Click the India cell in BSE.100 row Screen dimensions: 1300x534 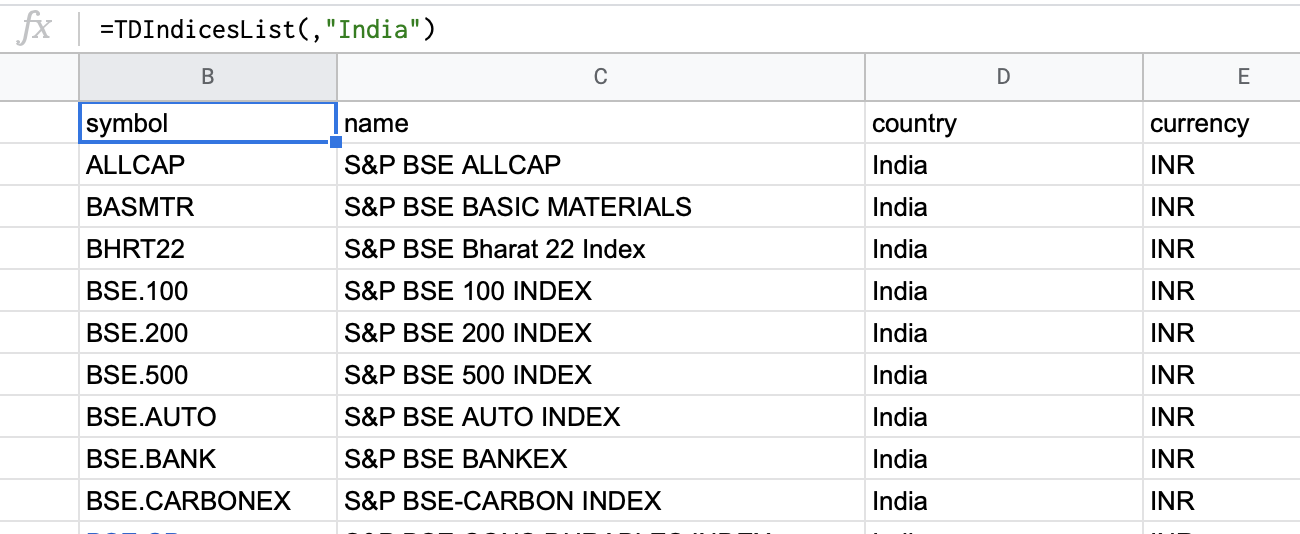1004,291
